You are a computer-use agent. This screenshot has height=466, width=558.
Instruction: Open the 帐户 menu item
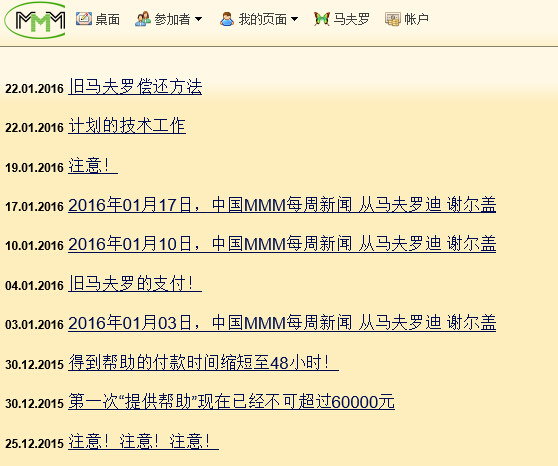[416, 19]
